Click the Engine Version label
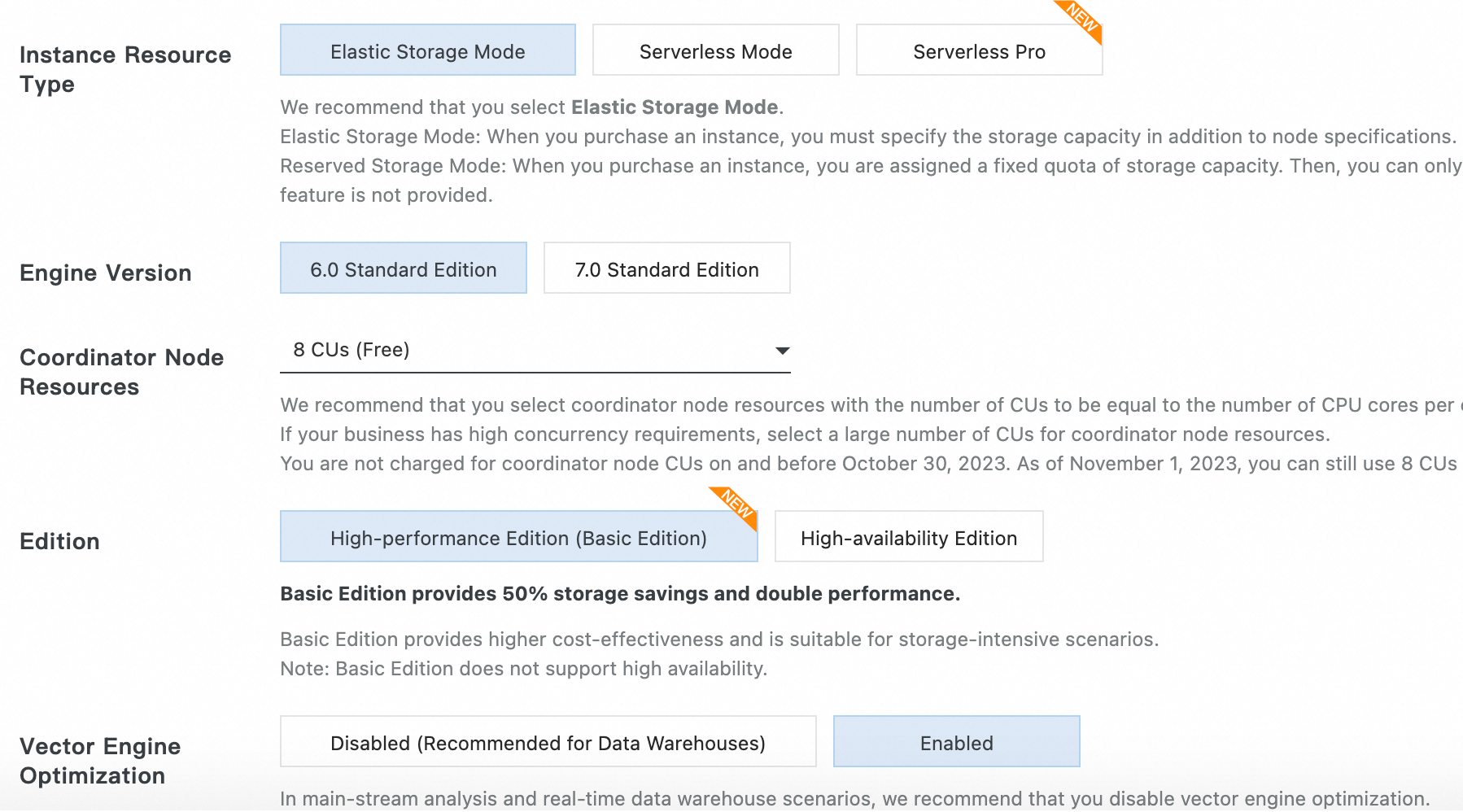Screen dimensions: 1463x812 (106, 273)
